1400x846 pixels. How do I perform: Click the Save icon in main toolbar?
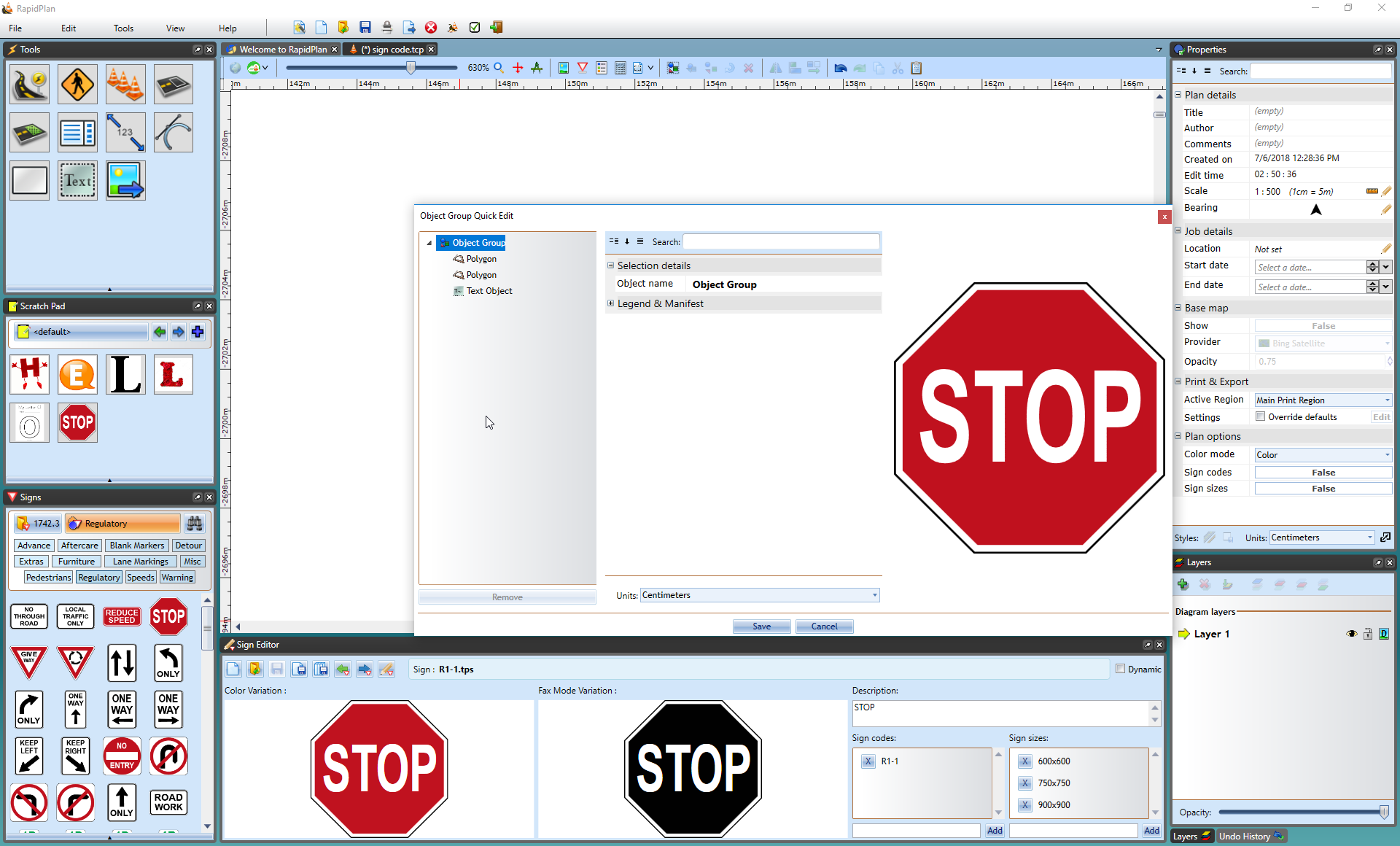365,28
